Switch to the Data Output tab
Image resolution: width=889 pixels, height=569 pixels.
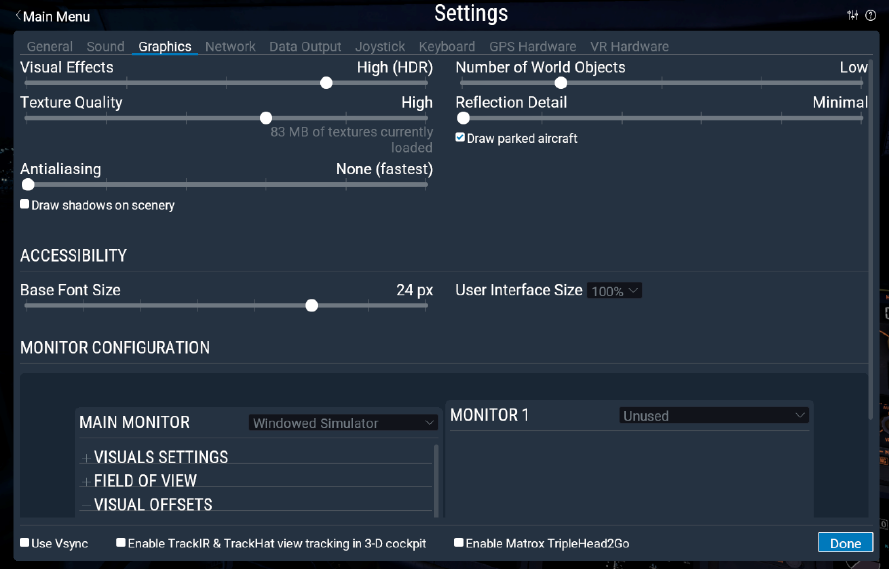pyautogui.click(x=305, y=47)
